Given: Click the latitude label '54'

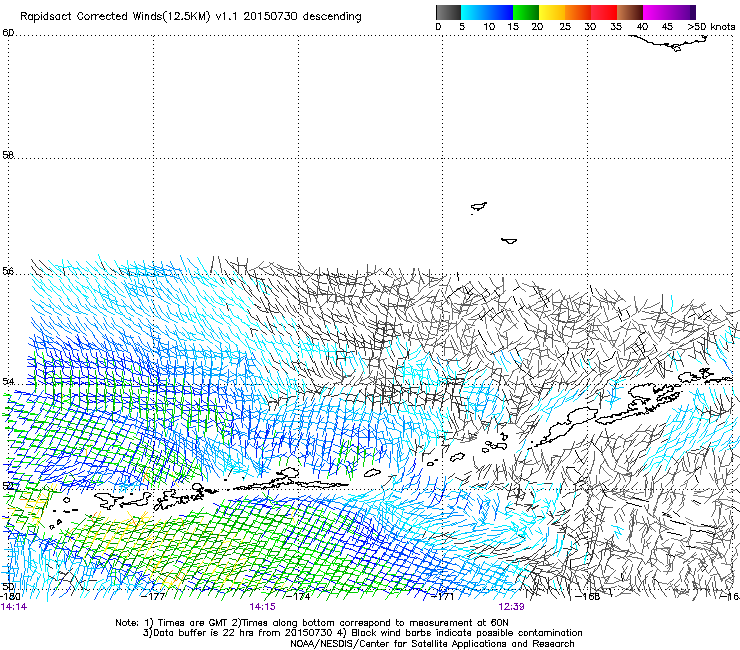Looking at the screenshot, I should [x=8, y=381].
